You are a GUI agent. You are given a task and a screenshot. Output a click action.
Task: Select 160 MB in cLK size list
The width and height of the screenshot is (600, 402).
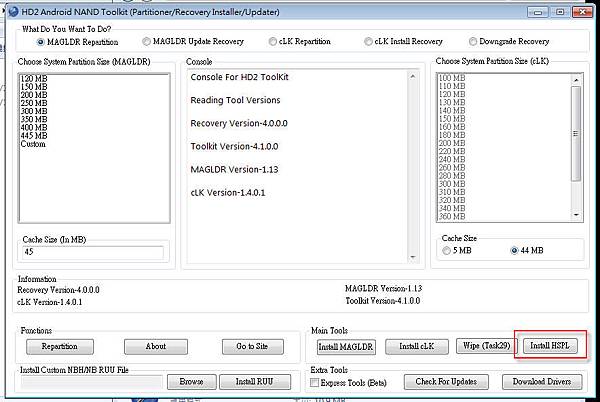452,127
